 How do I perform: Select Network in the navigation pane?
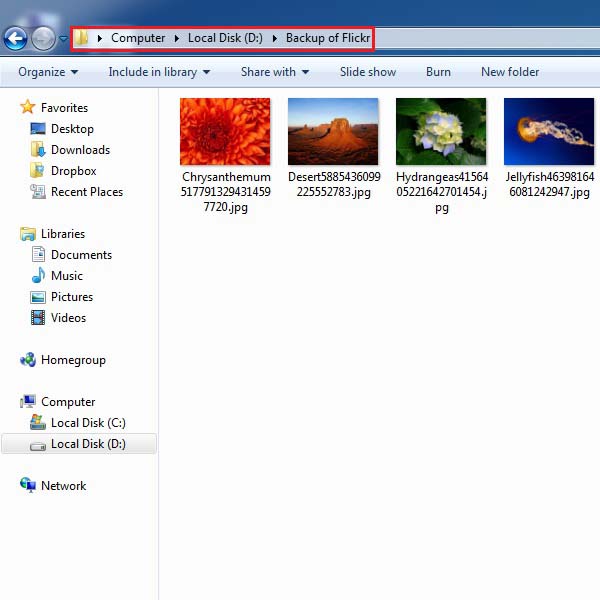coord(64,486)
